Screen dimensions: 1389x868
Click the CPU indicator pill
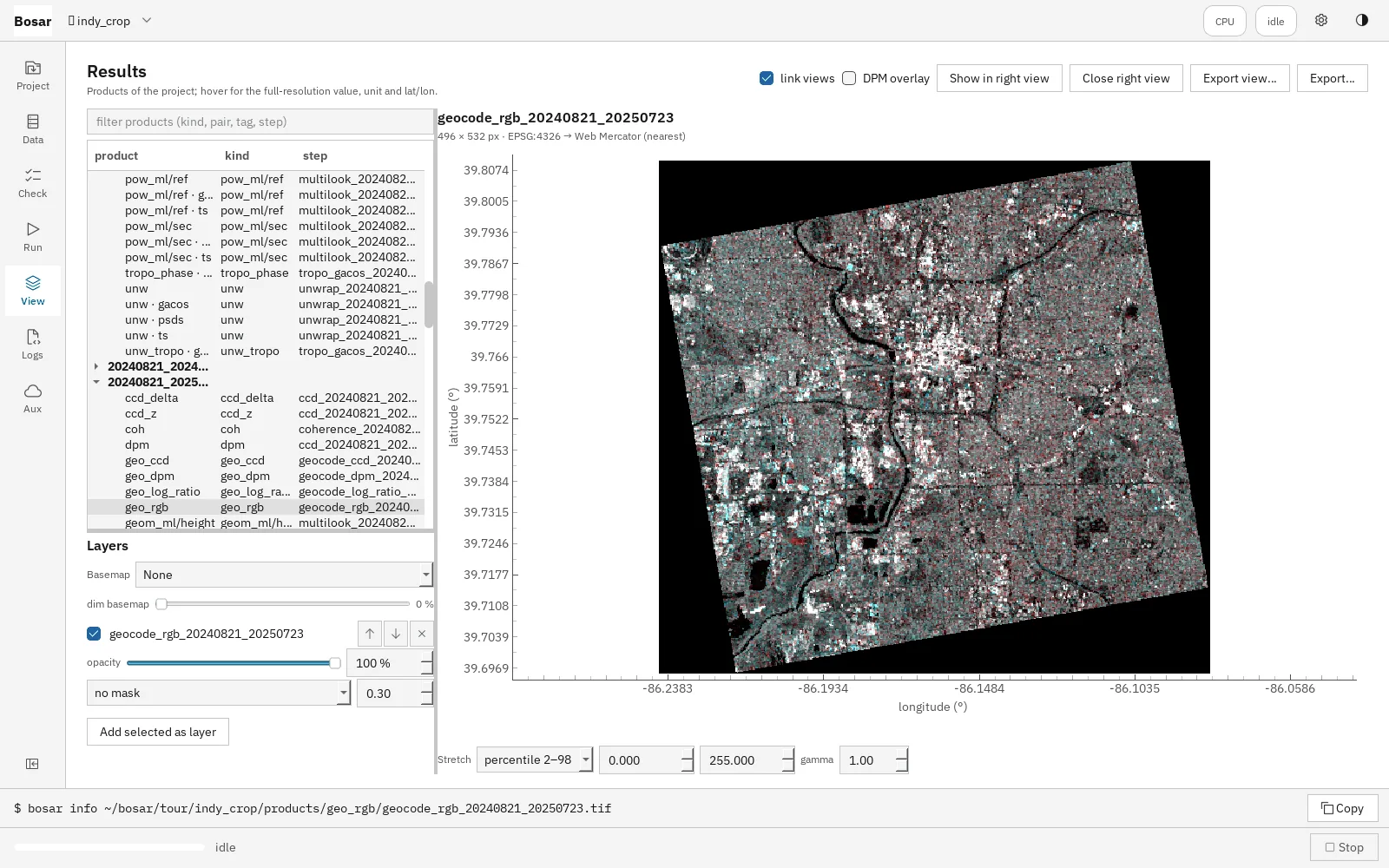tap(1225, 22)
